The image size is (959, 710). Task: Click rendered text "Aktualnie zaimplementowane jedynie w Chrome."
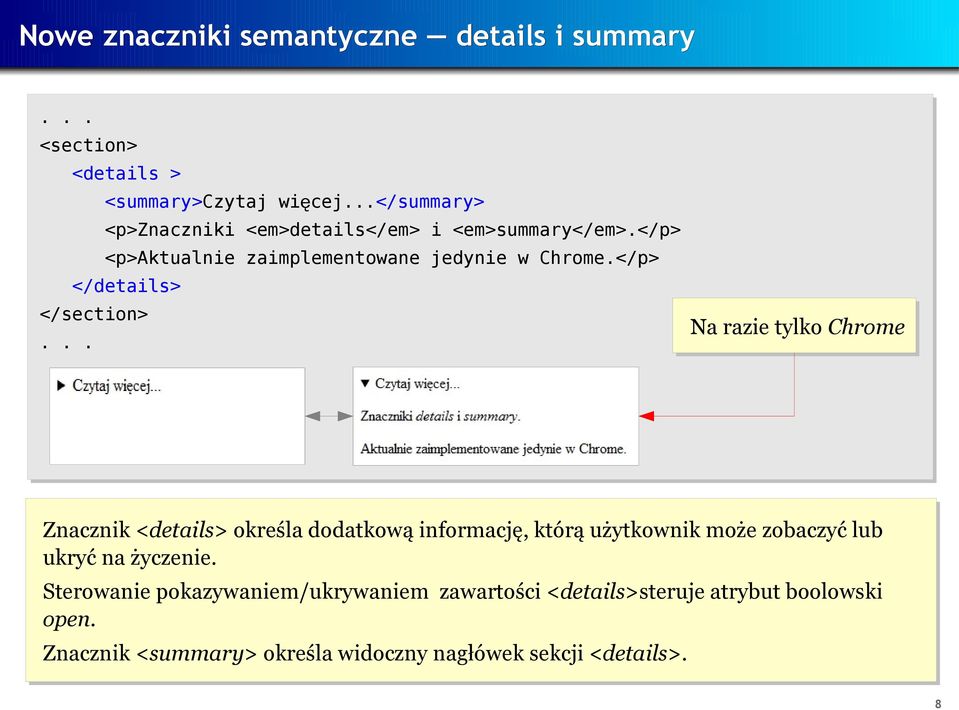click(x=494, y=449)
